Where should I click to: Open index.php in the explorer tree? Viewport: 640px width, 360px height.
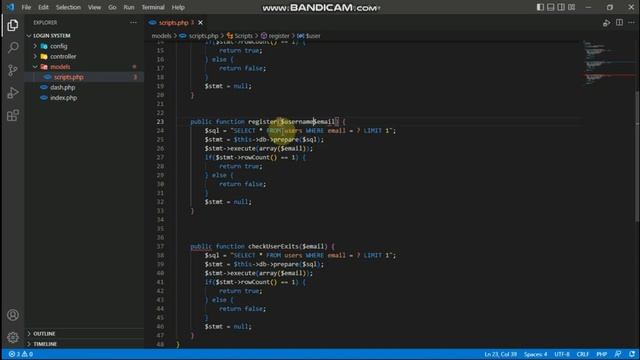point(63,98)
